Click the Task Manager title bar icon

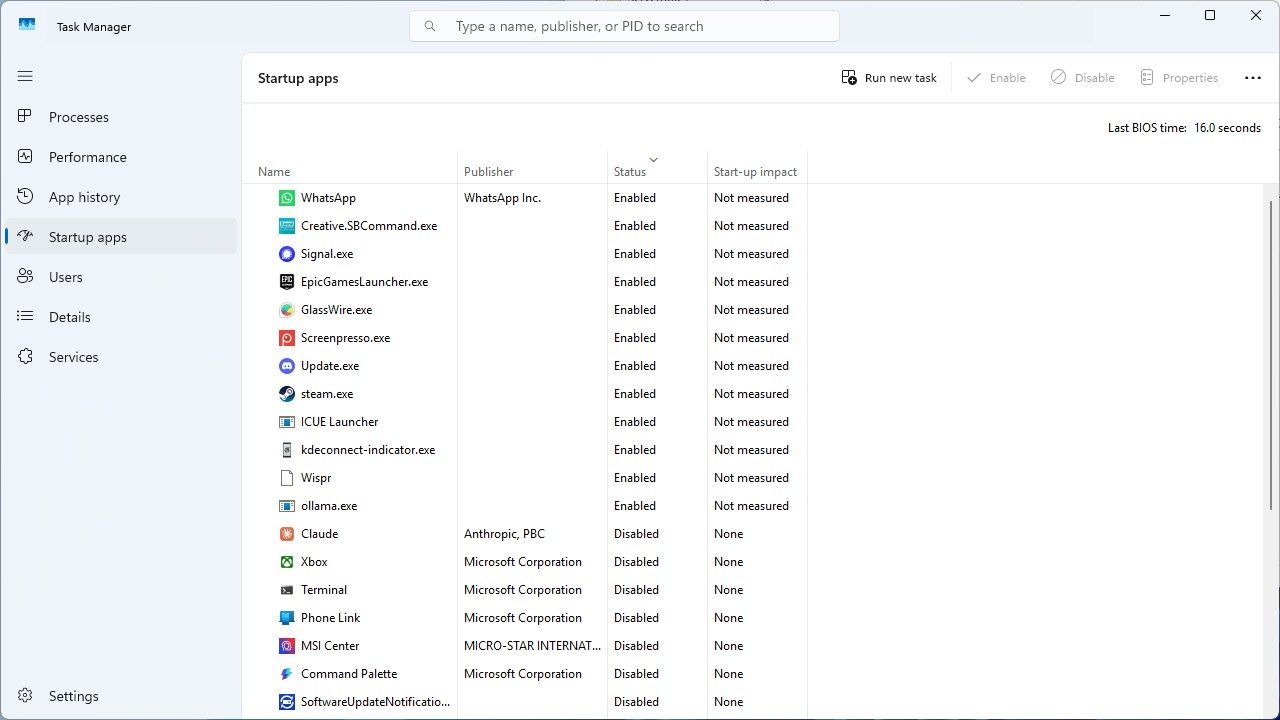click(27, 25)
